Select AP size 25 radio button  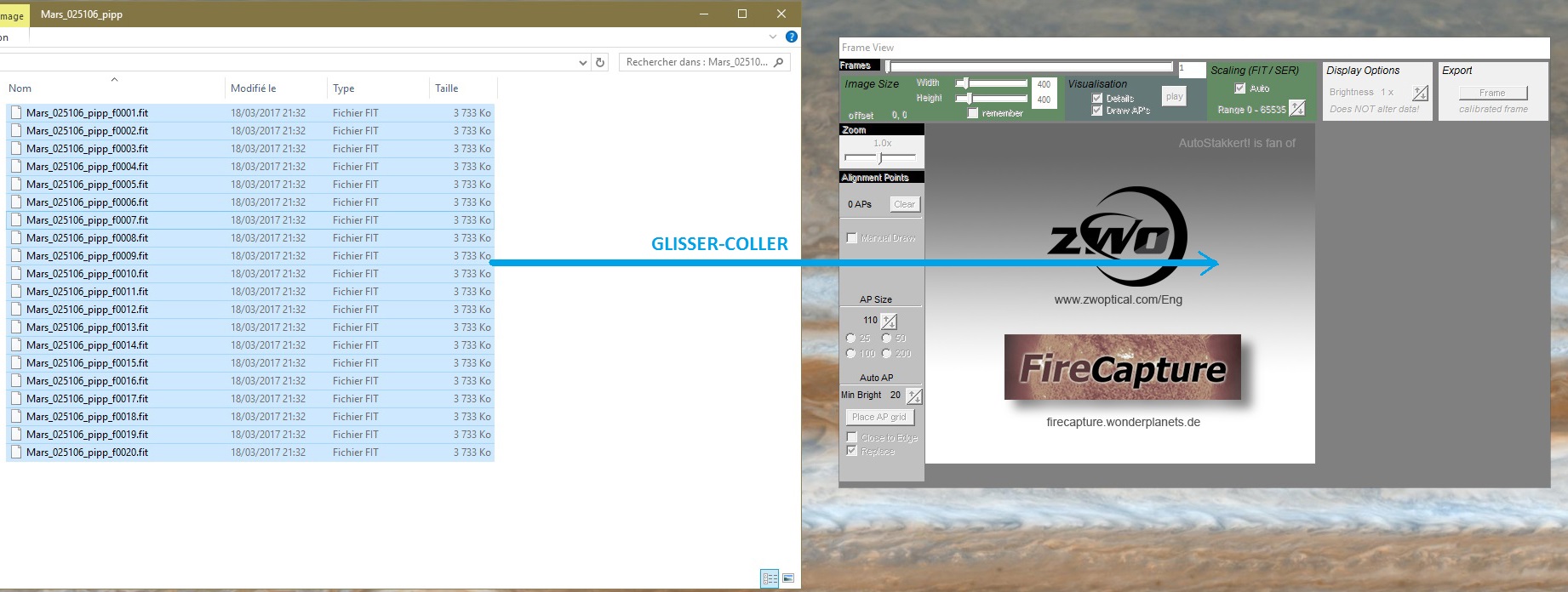850,339
